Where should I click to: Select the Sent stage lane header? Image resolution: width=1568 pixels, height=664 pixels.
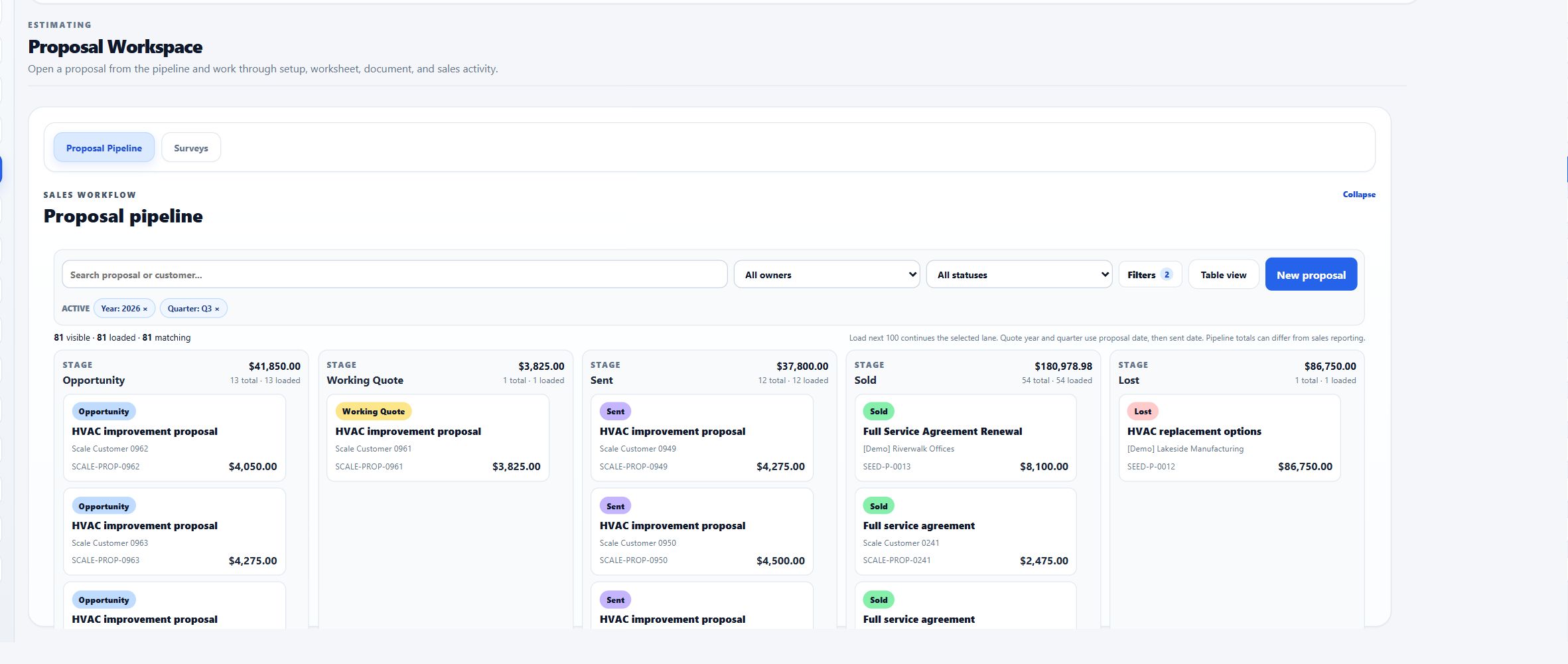point(709,373)
